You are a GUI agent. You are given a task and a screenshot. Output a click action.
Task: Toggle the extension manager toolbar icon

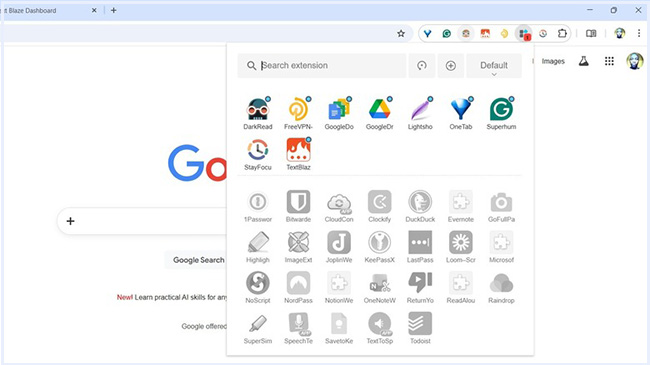pyautogui.click(x=524, y=34)
